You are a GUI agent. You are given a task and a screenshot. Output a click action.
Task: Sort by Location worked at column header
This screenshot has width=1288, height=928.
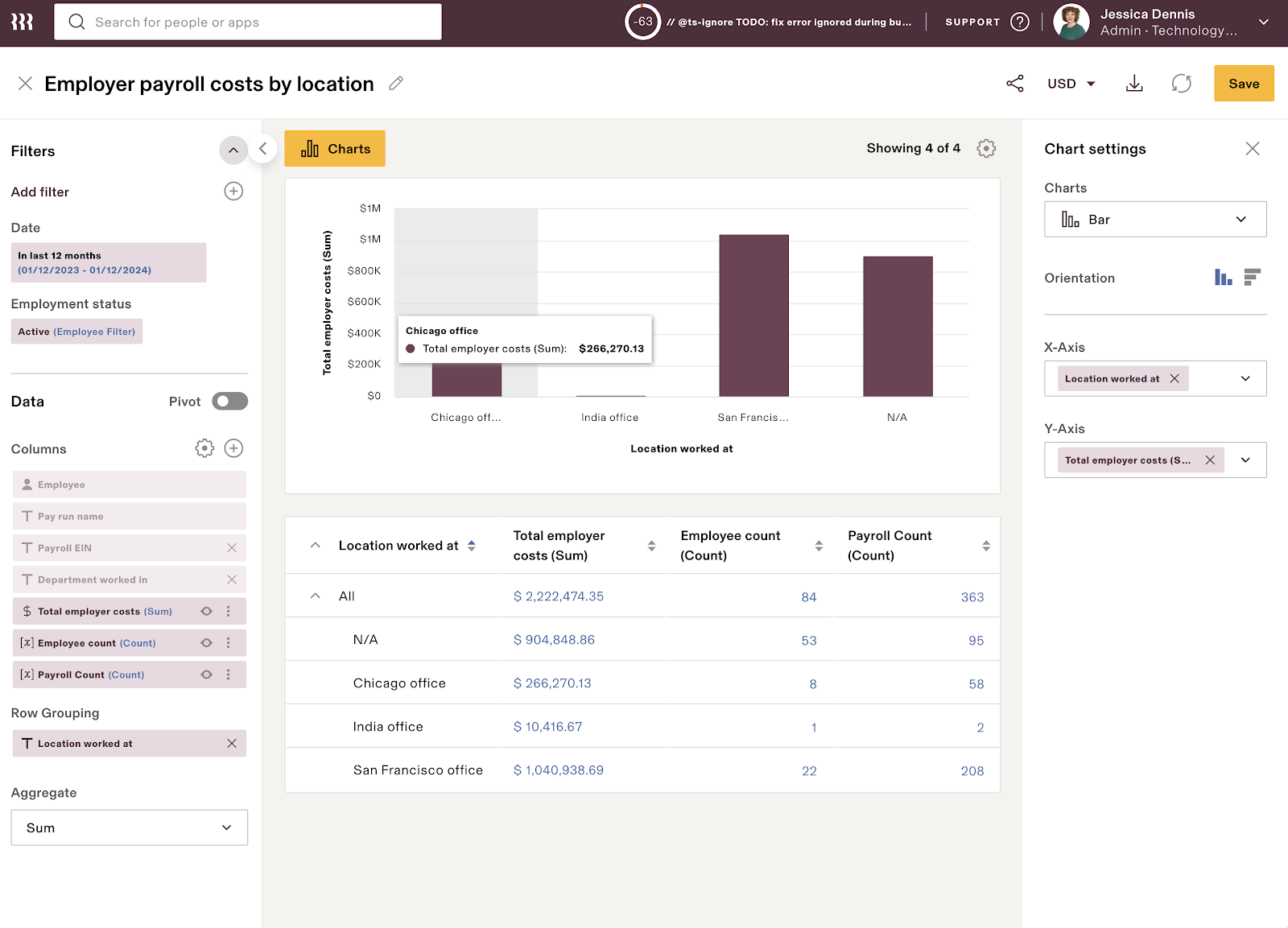(472, 546)
